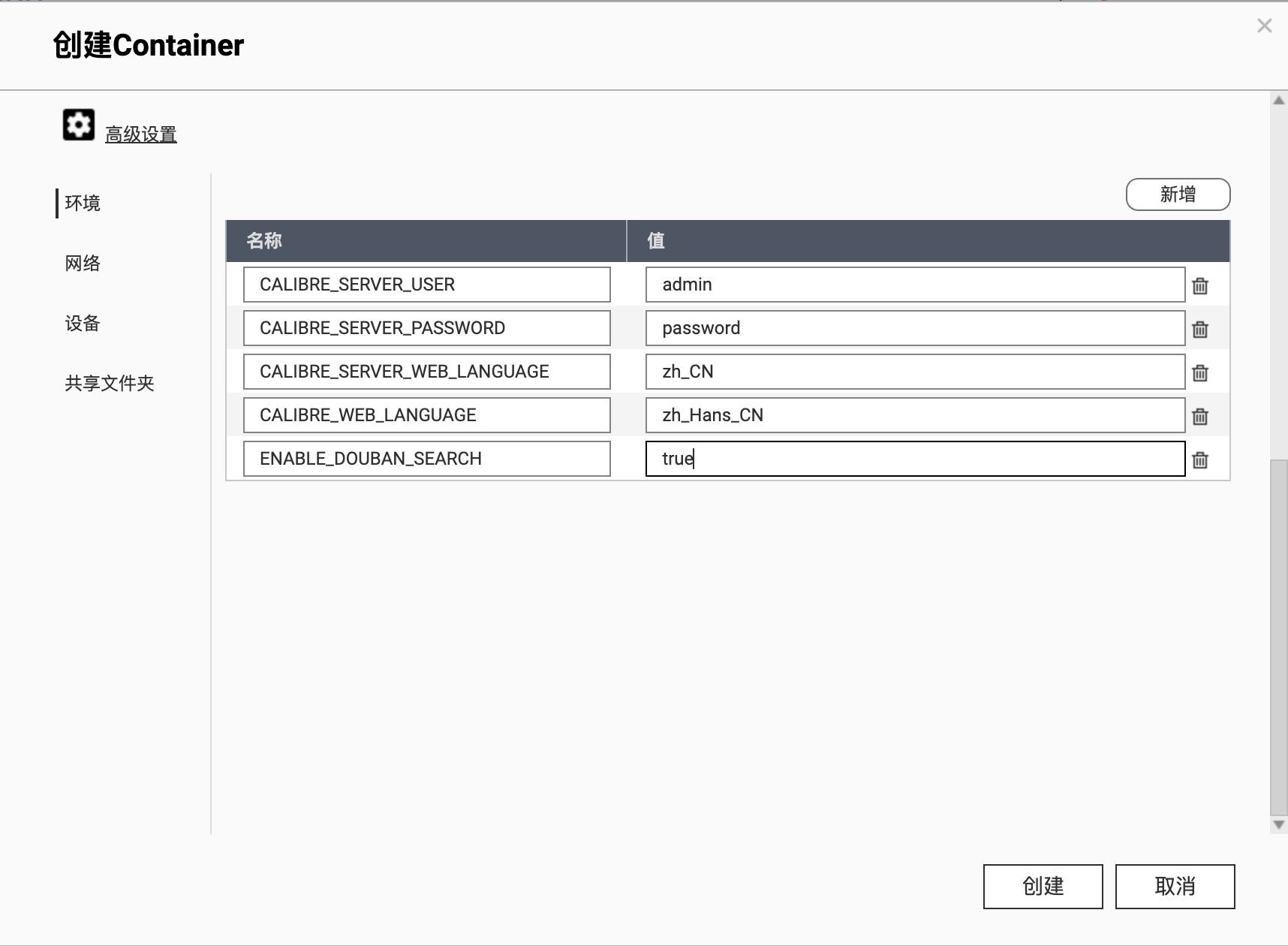Edit the ENABLE_DOUBAN_SEARCH name field
This screenshot has height=946, width=1288.
[427, 459]
